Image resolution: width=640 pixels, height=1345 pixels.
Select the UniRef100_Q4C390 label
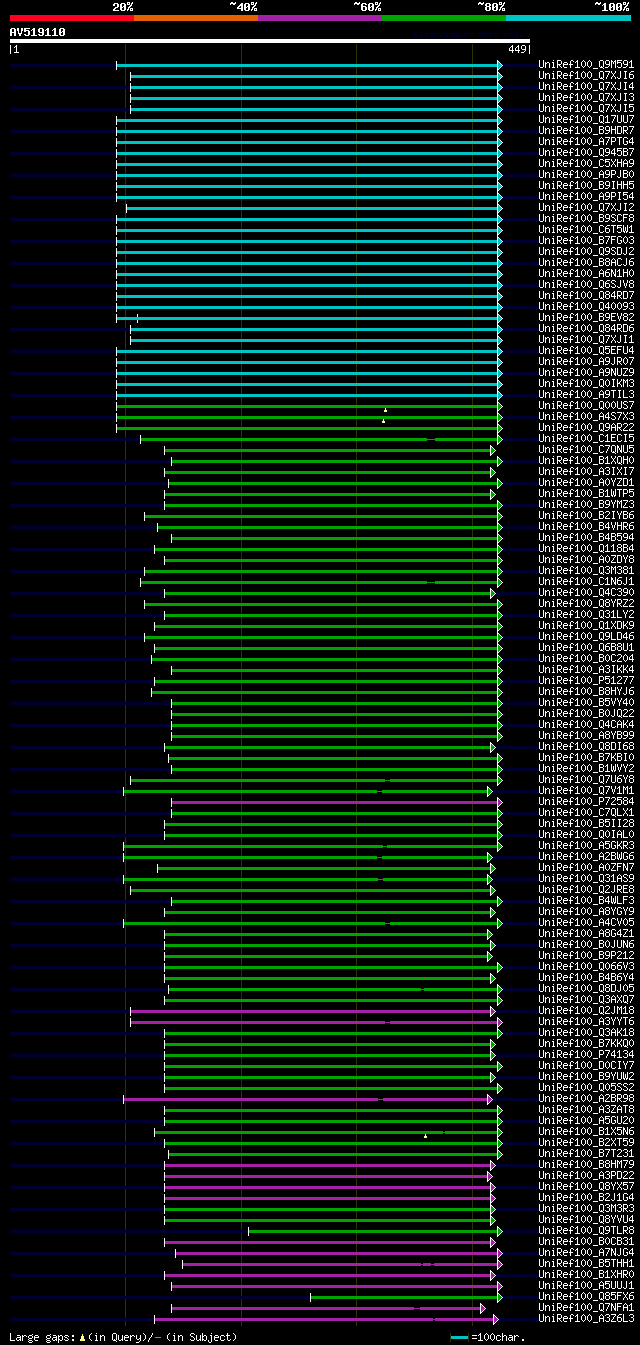coord(586,593)
